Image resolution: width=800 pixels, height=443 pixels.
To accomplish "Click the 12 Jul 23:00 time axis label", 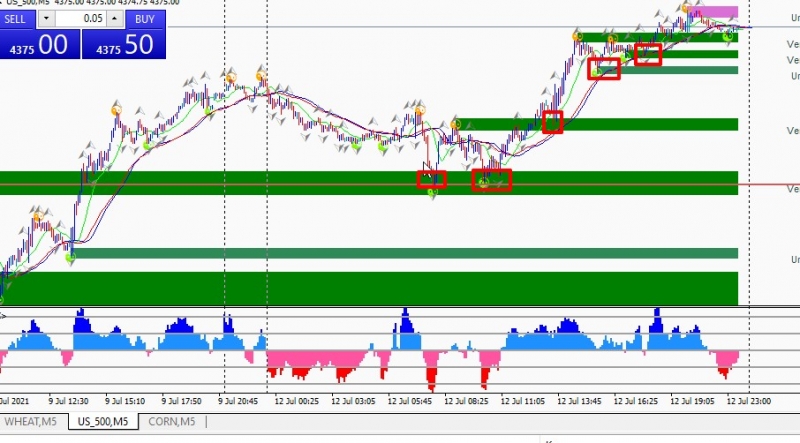I will (x=749, y=401).
